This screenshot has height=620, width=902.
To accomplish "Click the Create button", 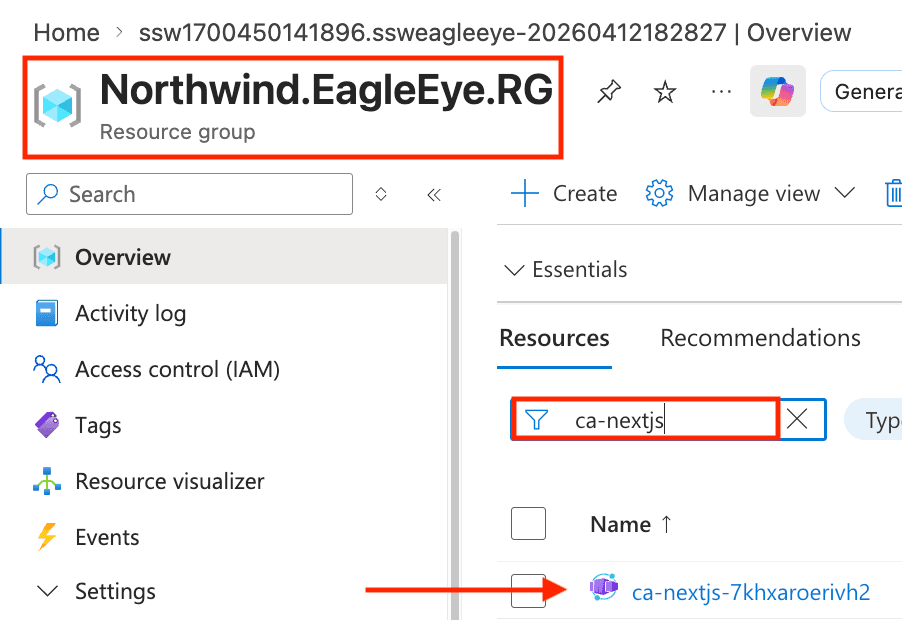I will pos(564,194).
